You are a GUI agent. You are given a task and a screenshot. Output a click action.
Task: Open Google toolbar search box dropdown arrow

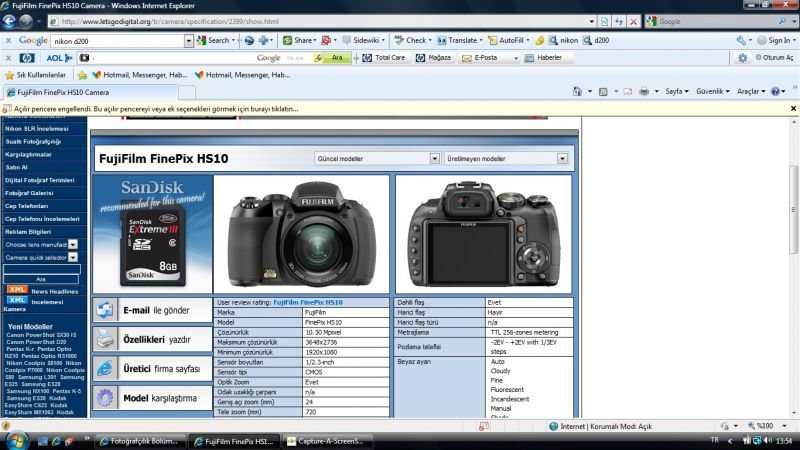(188, 41)
